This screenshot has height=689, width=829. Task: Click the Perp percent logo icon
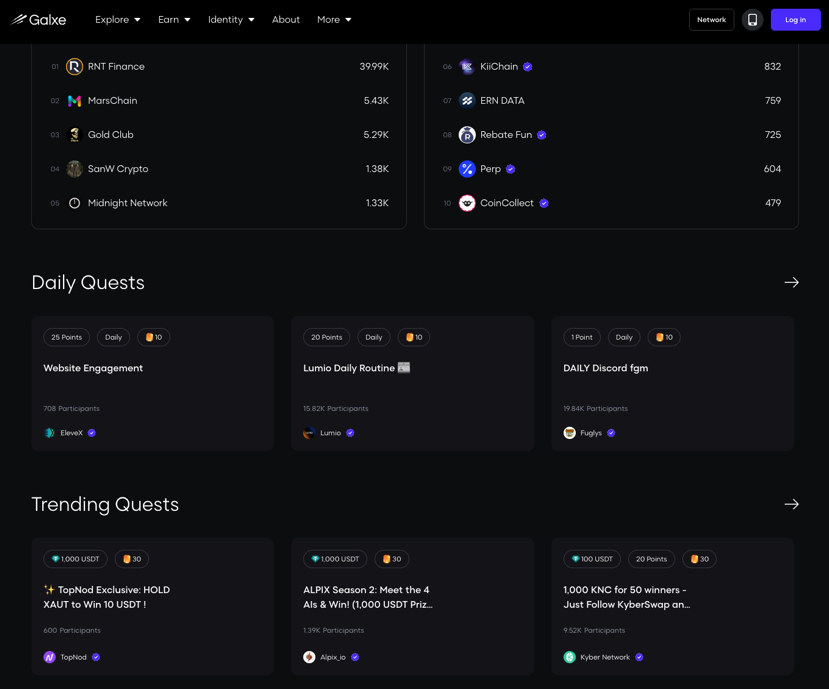(467, 169)
